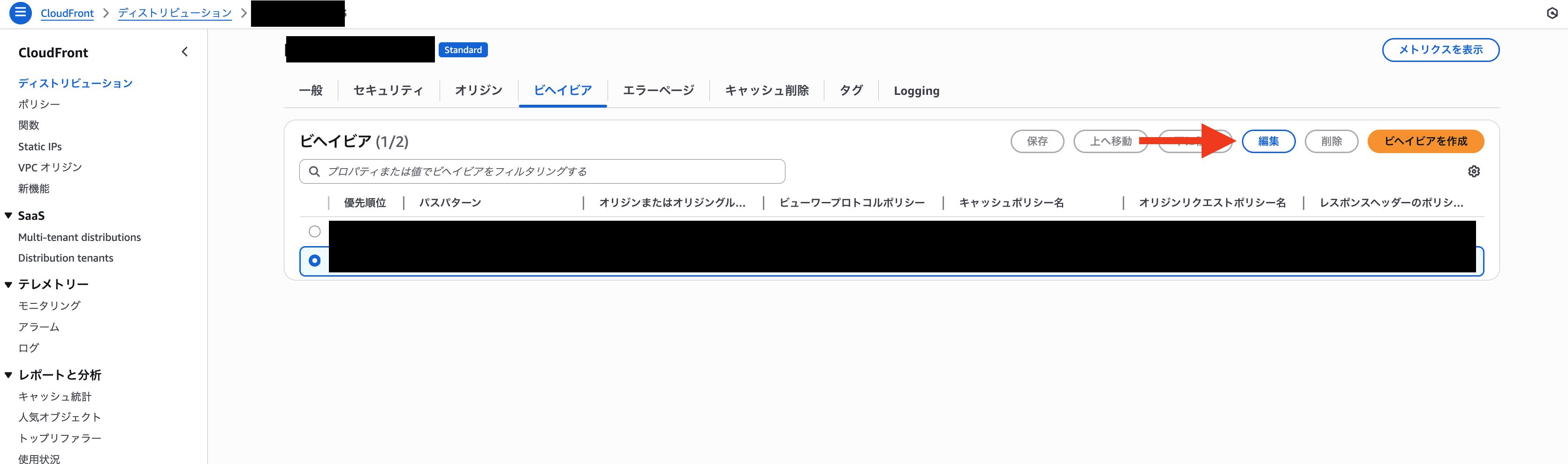Screen dimensions: 1568x464
Task: Open Static IPs from the sidebar
Action: pyautogui.click(x=39, y=146)
